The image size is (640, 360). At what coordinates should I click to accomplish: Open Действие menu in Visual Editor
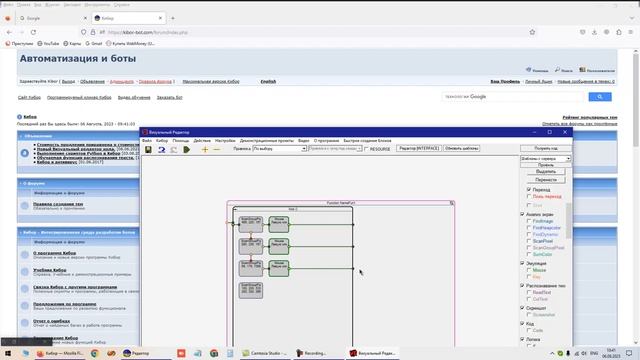202,140
